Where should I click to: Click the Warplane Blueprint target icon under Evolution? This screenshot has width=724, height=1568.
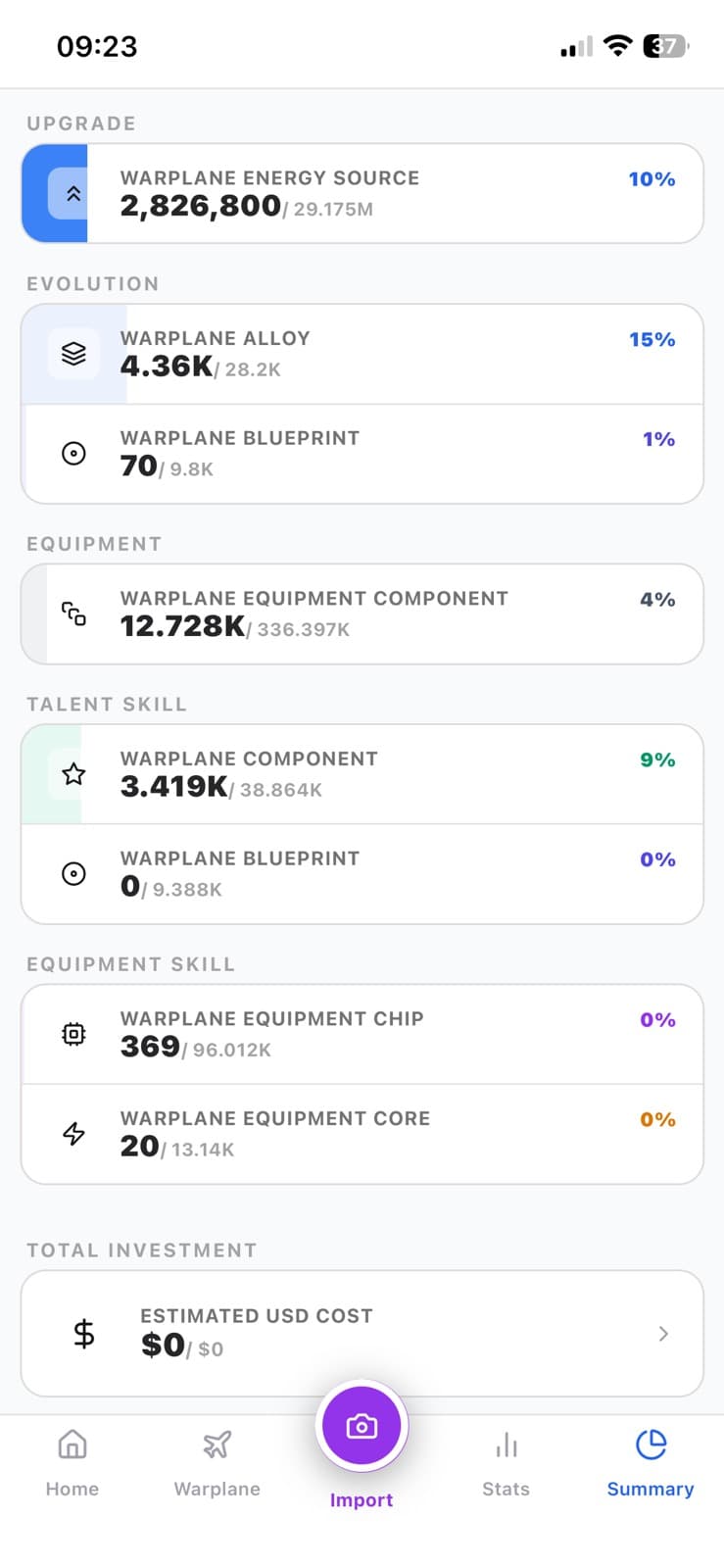coord(72,453)
